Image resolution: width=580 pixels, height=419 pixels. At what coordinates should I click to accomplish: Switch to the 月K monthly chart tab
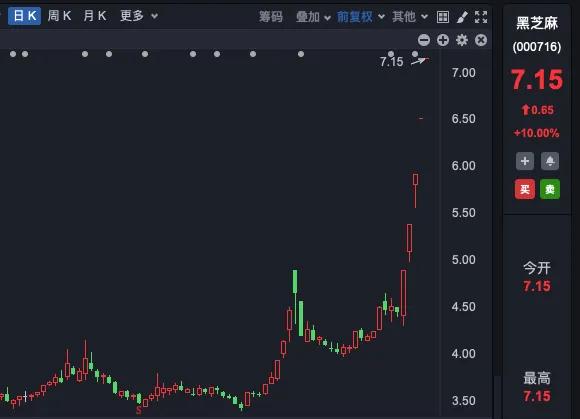tap(95, 16)
